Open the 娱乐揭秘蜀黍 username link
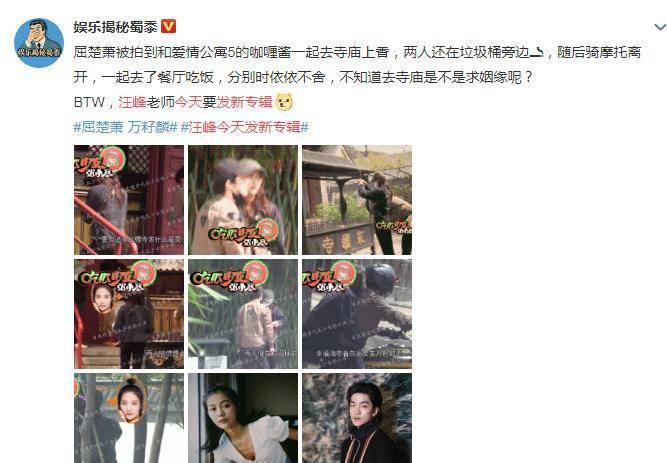Viewport: 667px width, 463px height. tap(115, 27)
